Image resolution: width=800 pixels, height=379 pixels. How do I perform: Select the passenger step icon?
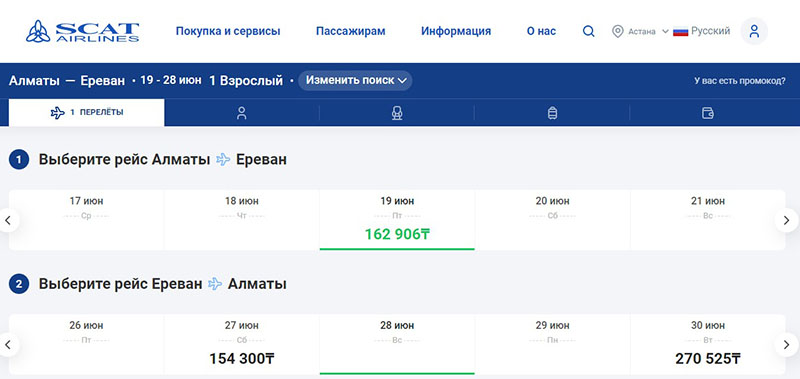(x=242, y=113)
